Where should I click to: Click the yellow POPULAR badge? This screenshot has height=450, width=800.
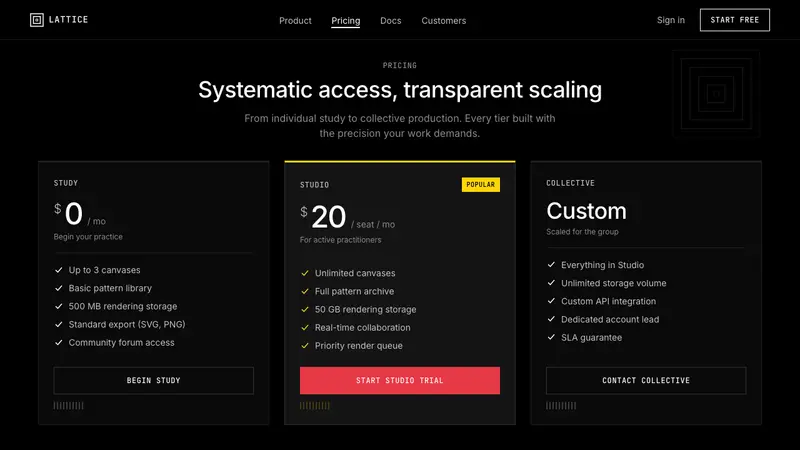point(481,185)
